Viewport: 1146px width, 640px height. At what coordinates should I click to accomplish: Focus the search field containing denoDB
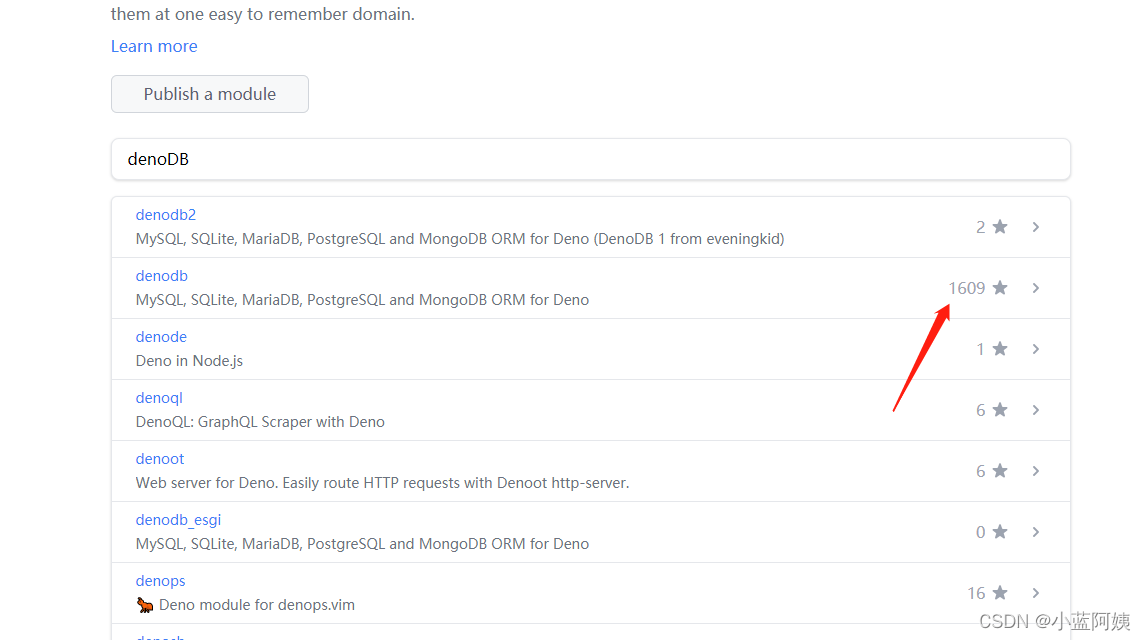(x=591, y=159)
